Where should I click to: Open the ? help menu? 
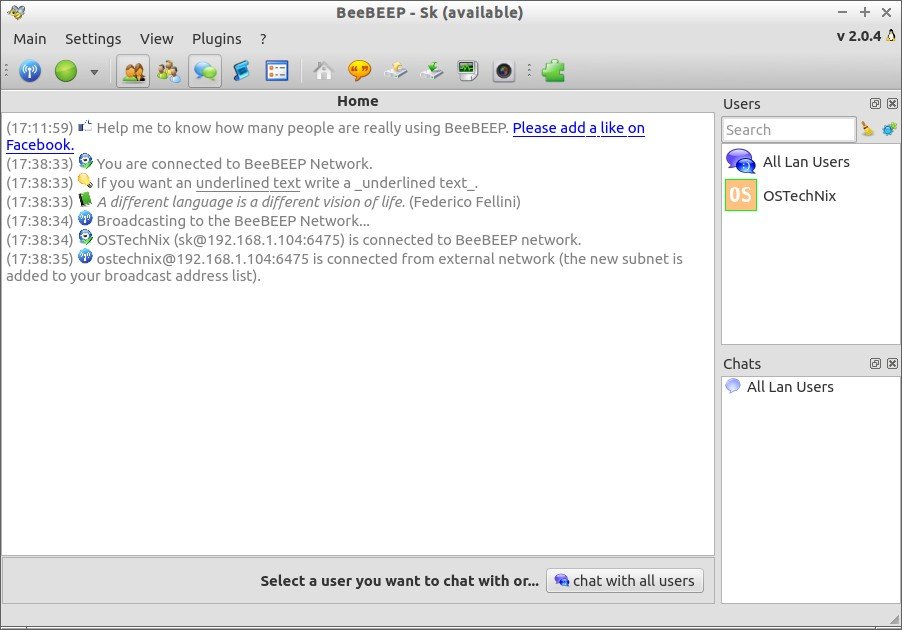pos(263,39)
